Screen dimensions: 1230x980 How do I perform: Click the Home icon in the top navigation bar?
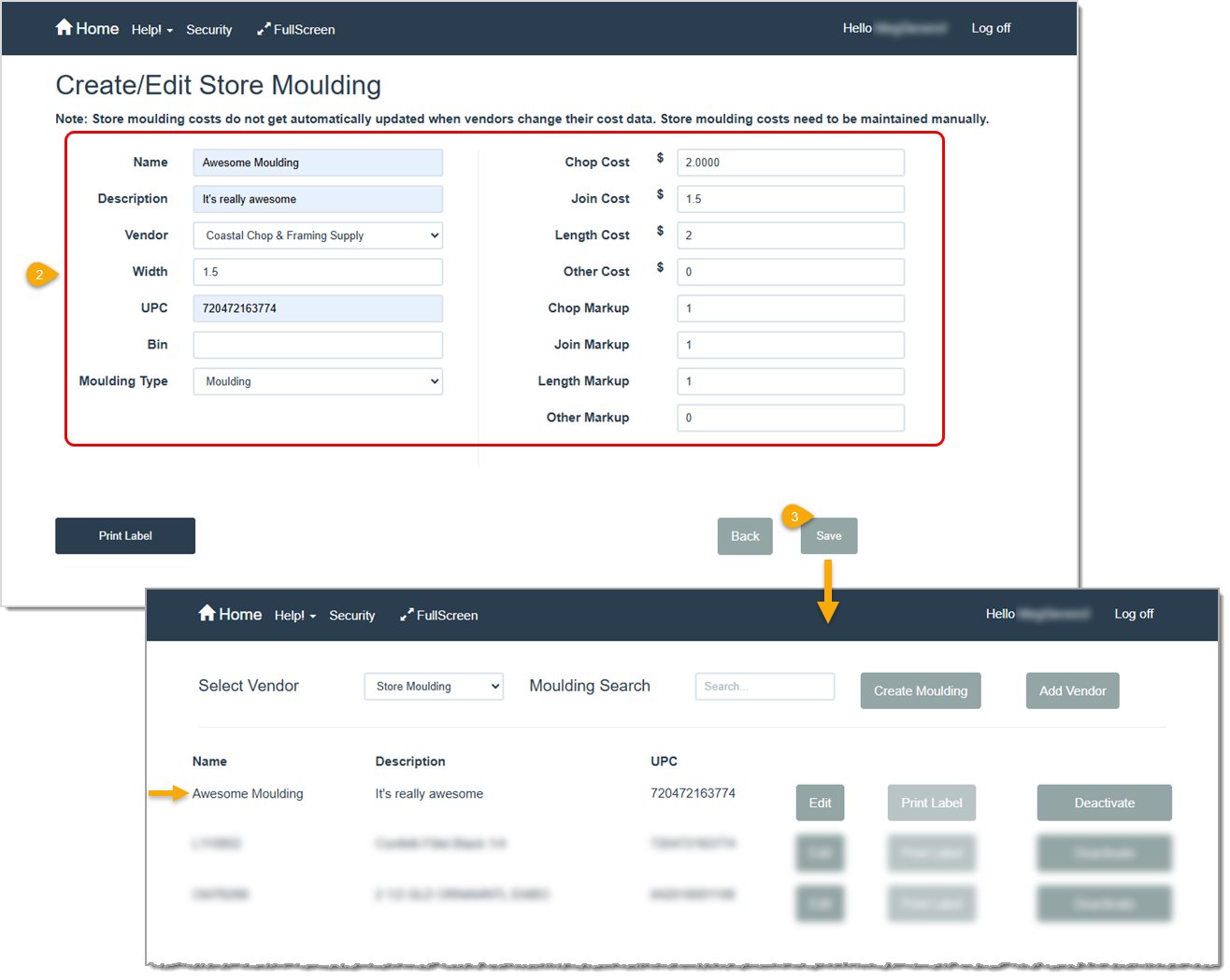point(63,28)
